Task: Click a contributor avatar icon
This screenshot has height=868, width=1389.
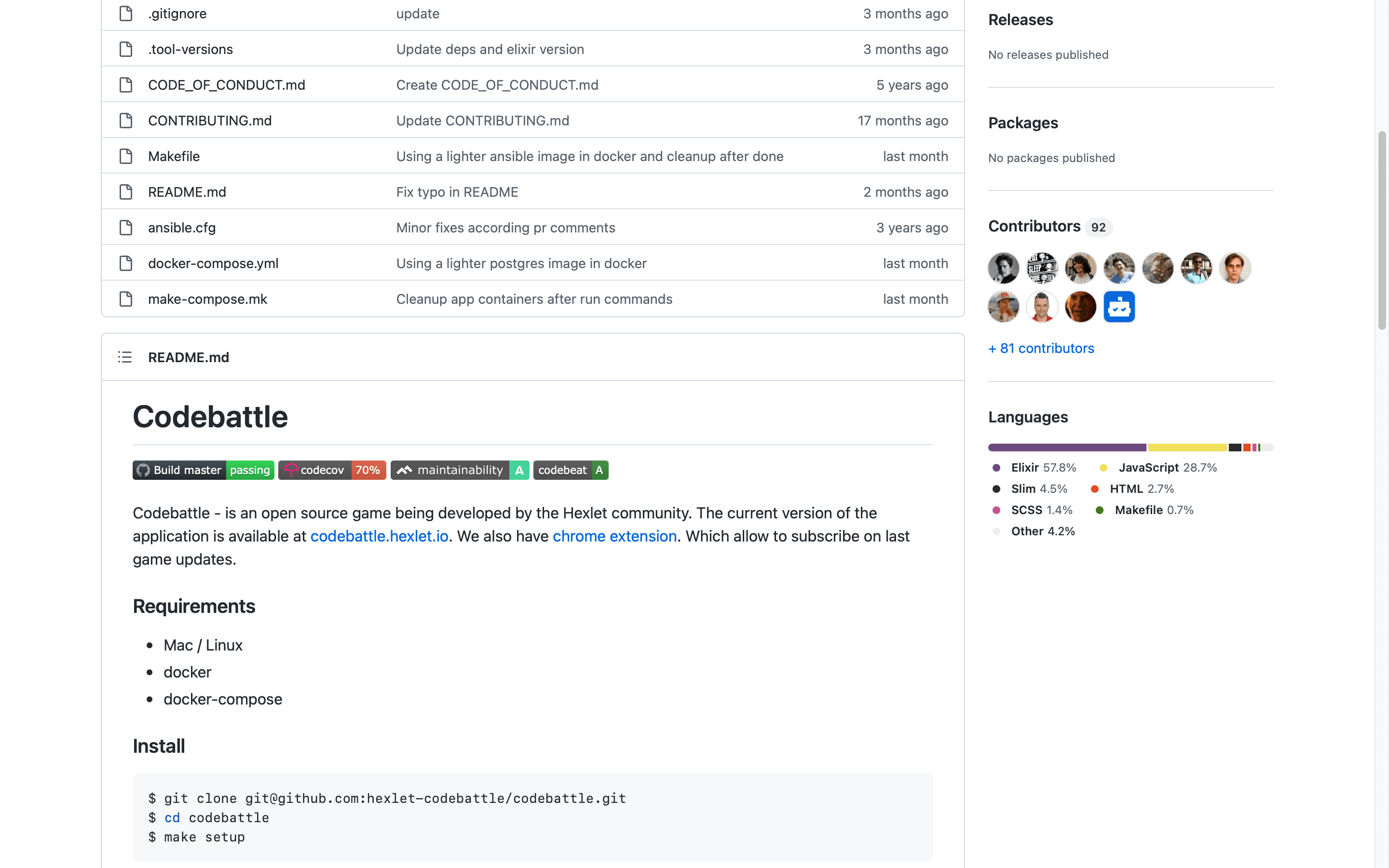Action: click(1003, 267)
